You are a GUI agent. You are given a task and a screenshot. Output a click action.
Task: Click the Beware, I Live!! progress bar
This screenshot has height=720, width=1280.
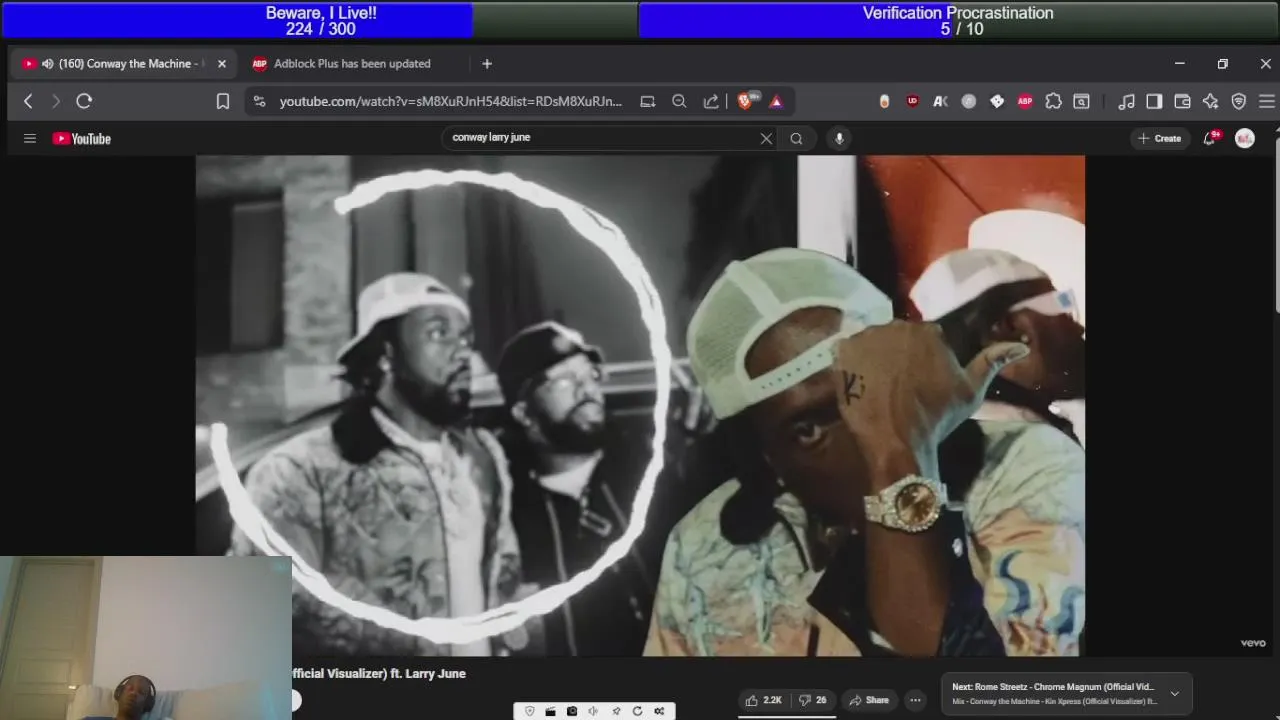(x=320, y=21)
